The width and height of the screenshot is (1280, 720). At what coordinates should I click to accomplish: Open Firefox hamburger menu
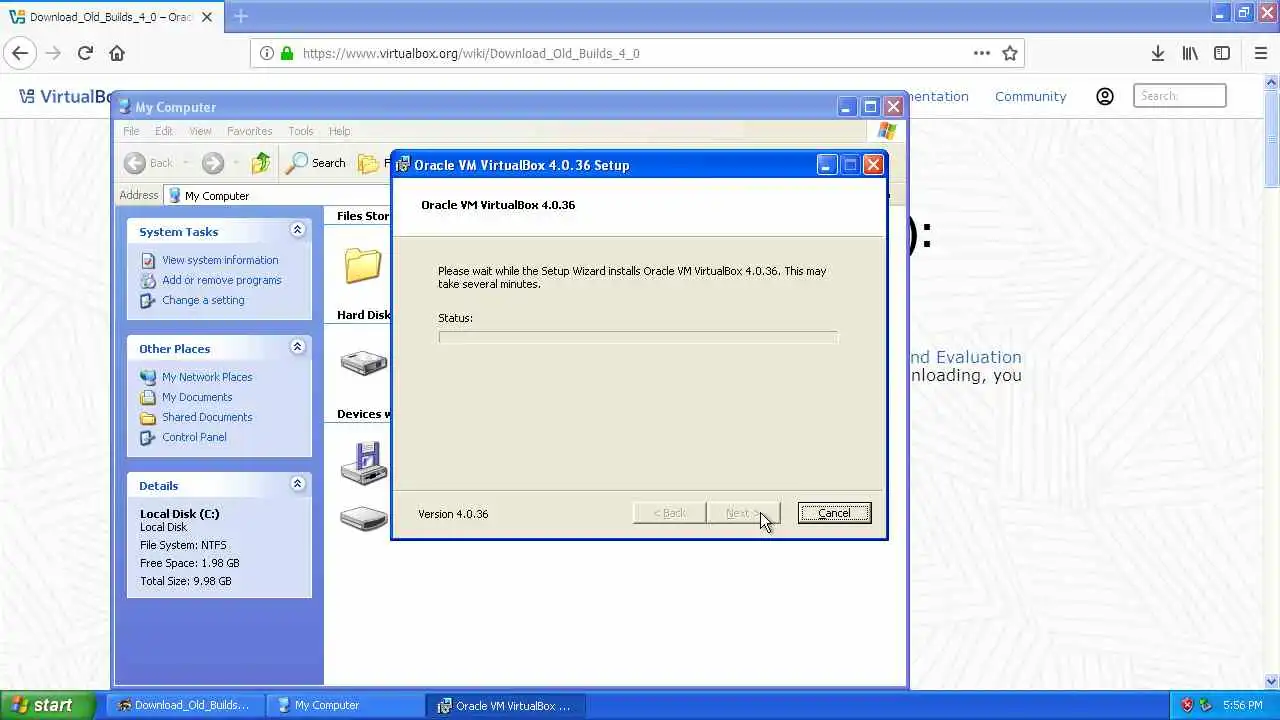[x=1260, y=53]
